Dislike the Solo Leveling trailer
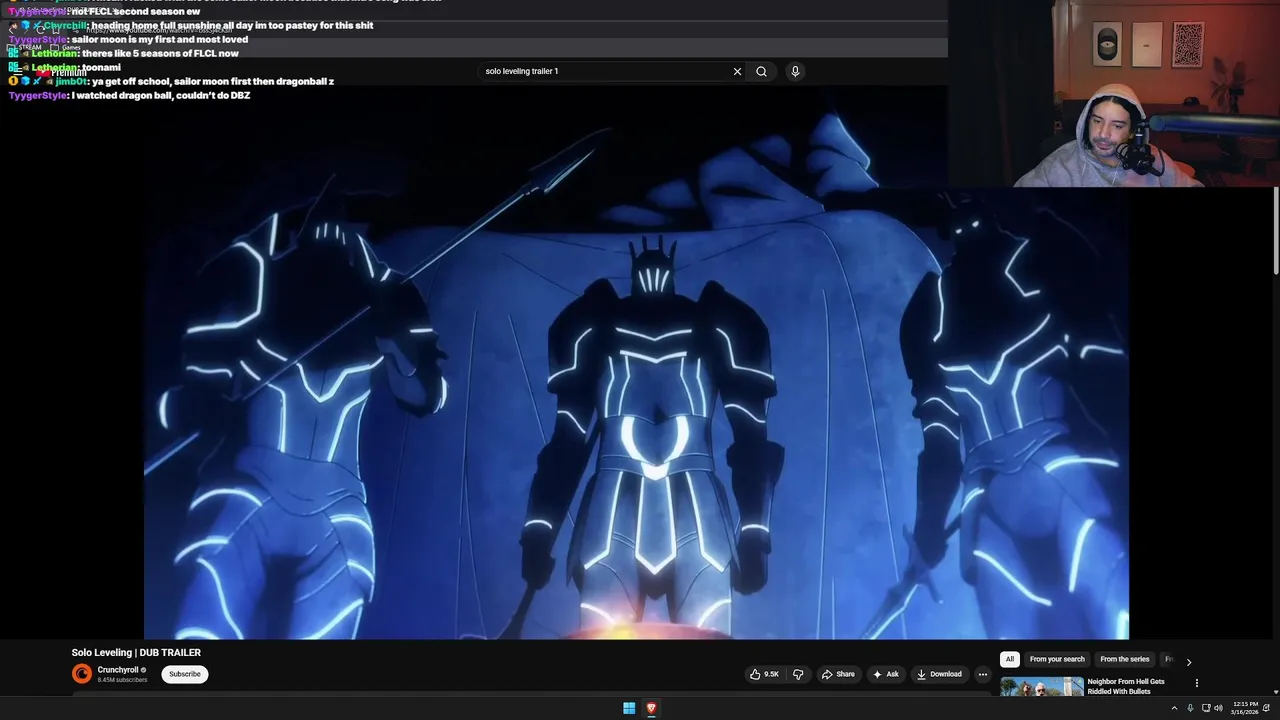 pyautogui.click(x=798, y=674)
